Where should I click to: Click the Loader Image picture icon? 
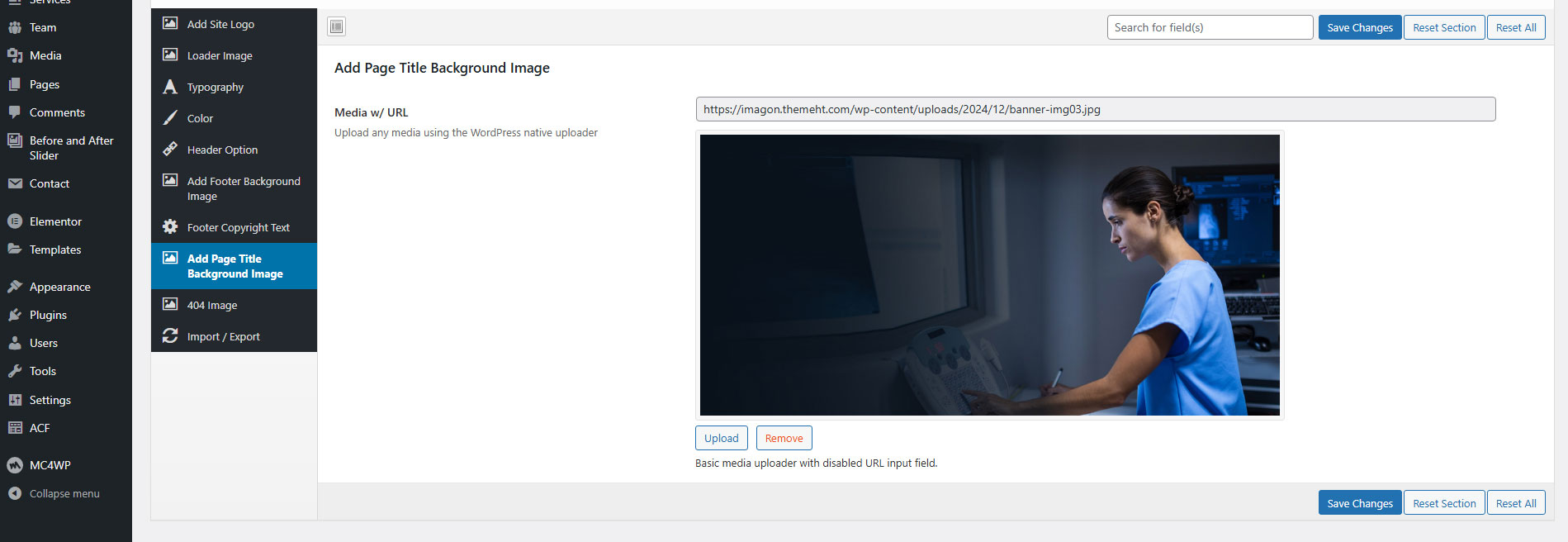click(170, 55)
